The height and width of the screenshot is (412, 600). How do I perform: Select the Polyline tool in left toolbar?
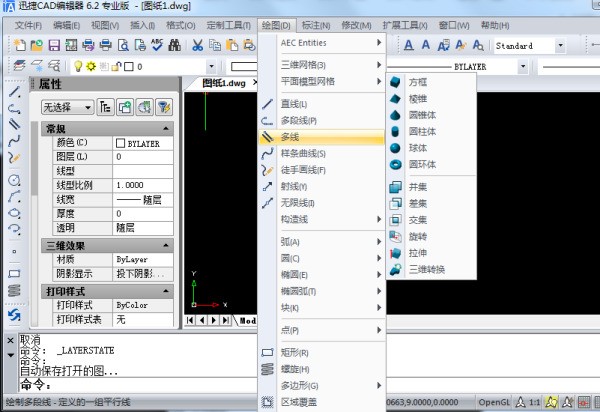pyautogui.click(x=15, y=109)
